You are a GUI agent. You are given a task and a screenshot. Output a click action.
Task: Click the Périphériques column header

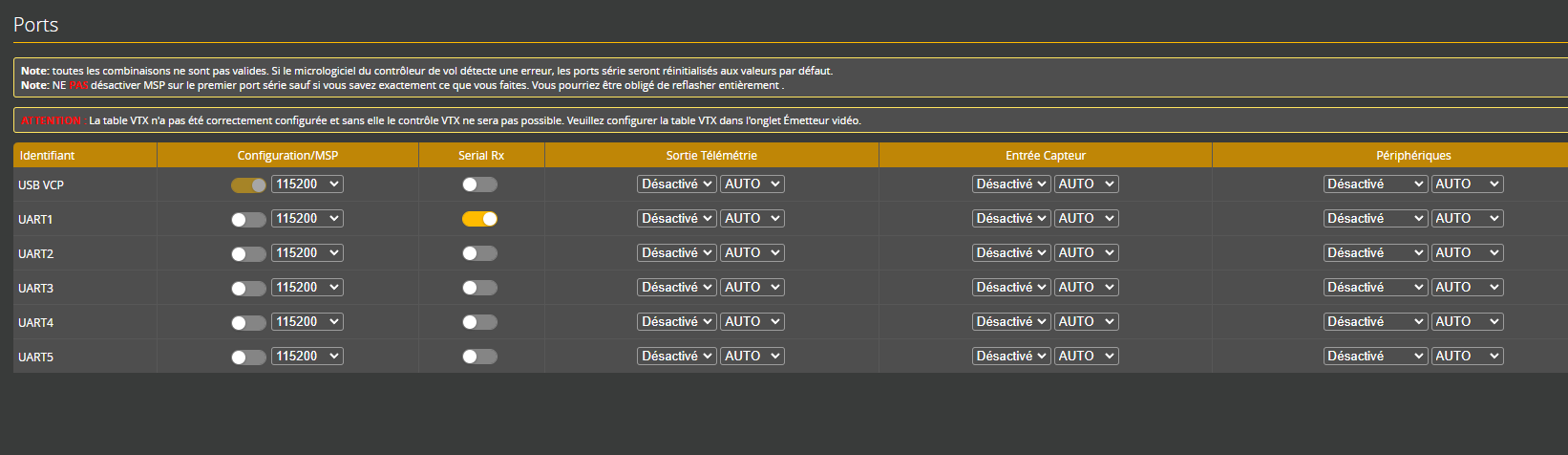coord(1413,155)
